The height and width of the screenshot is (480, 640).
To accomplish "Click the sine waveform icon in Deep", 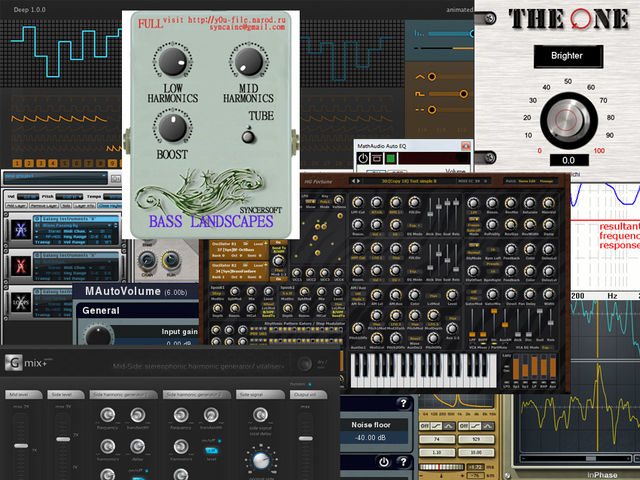I will click(420, 77).
